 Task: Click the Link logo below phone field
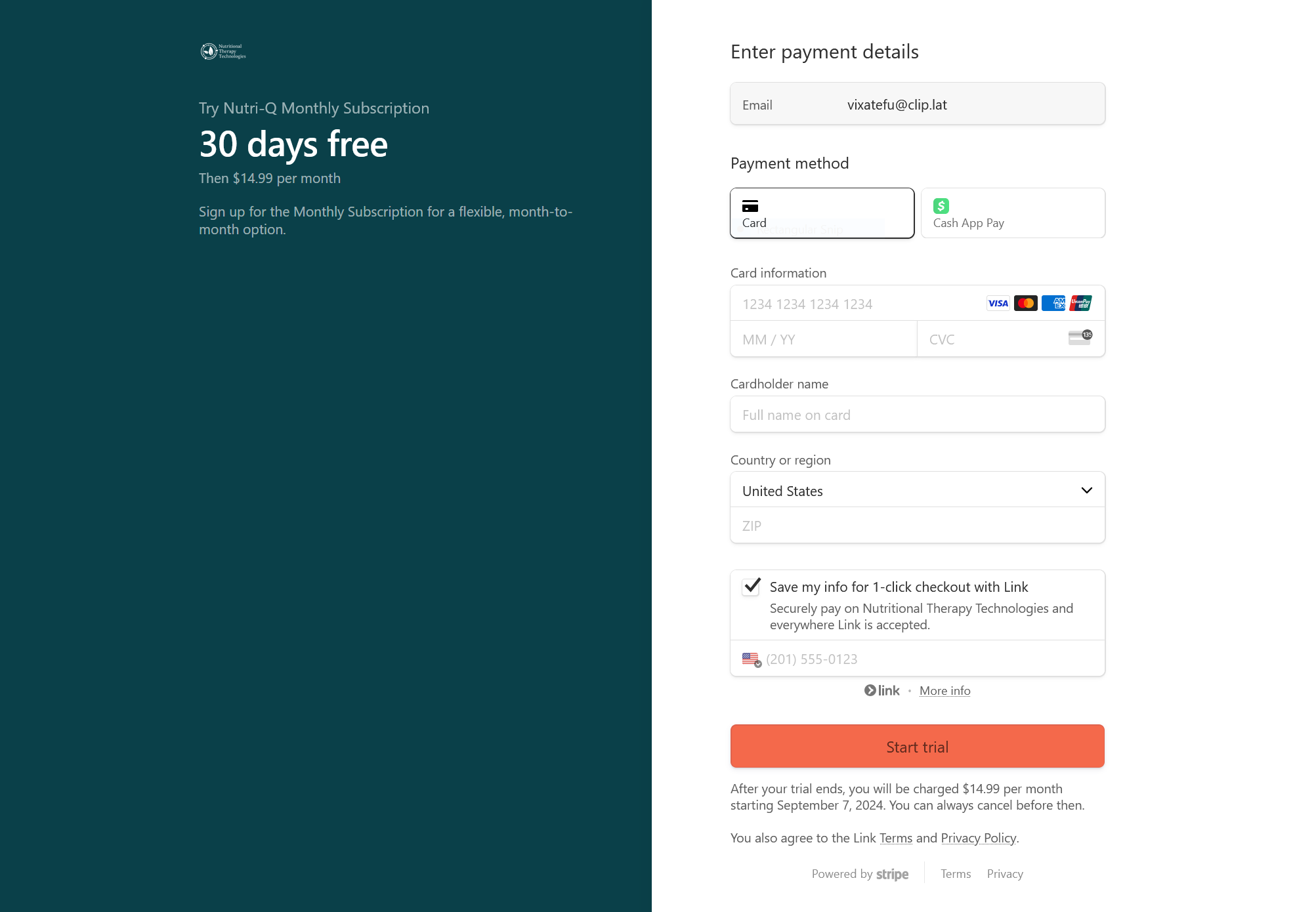pos(882,690)
